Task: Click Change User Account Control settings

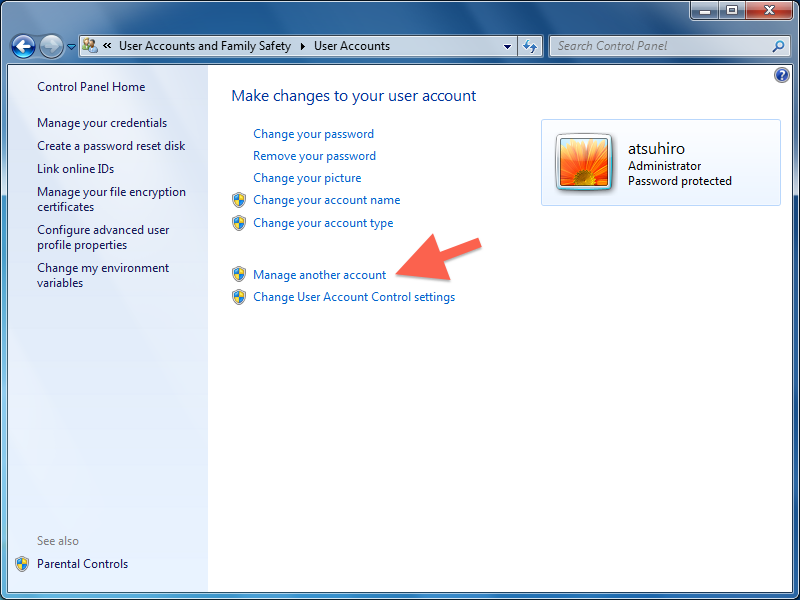Action: 354,297
